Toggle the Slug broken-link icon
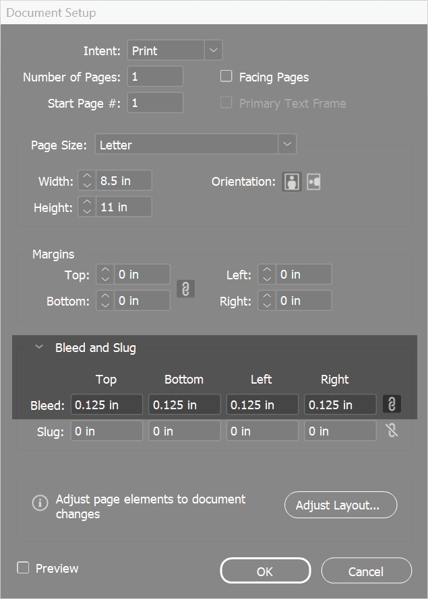Image resolution: width=428 pixels, height=599 pixels. click(x=392, y=431)
